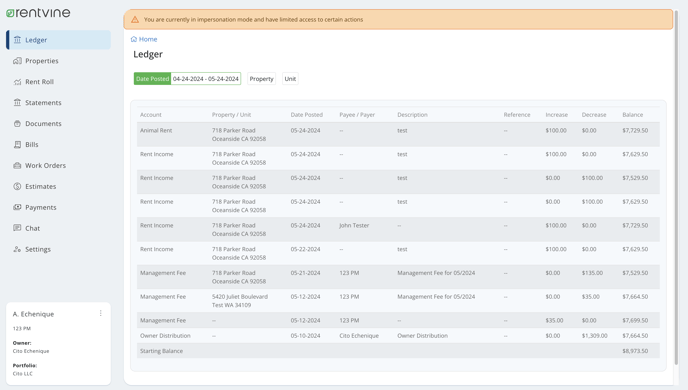Open Properties via its building icon
Screen dimensions: 688x390
(17, 61)
